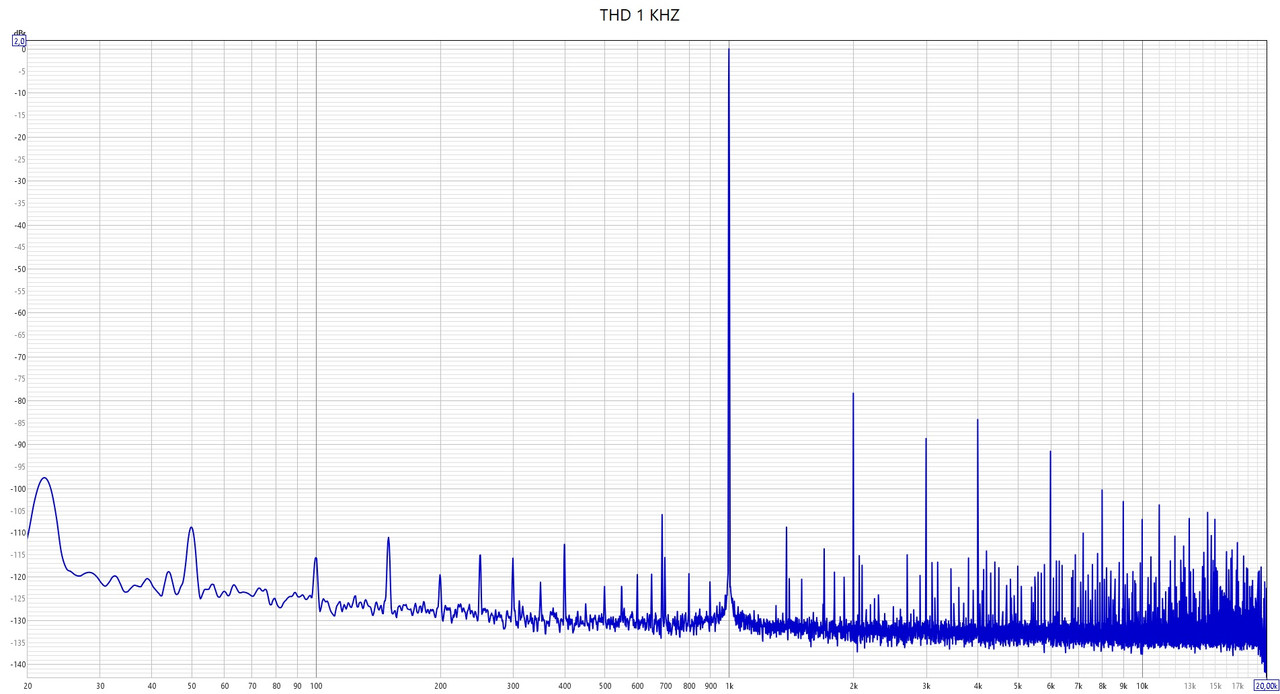Click the 6k label on the frequency axis

[1050, 686]
